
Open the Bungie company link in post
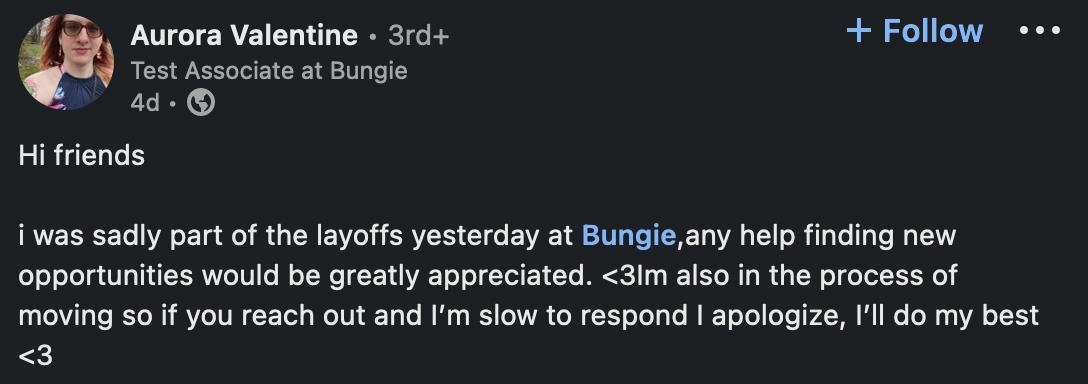click(628, 236)
